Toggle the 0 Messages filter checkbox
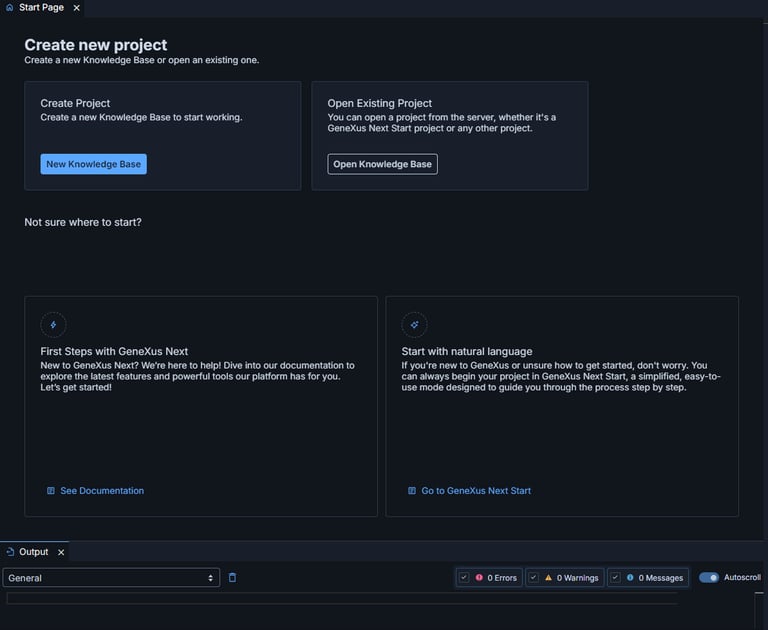 click(616, 578)
